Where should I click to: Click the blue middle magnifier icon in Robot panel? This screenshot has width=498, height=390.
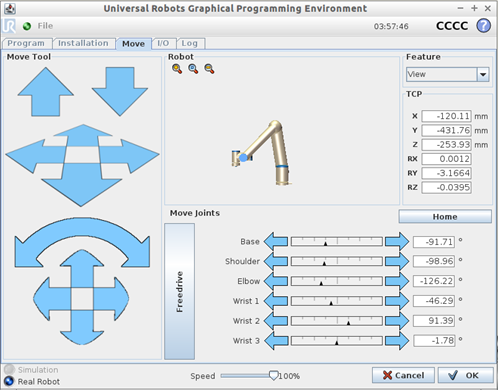193,69
